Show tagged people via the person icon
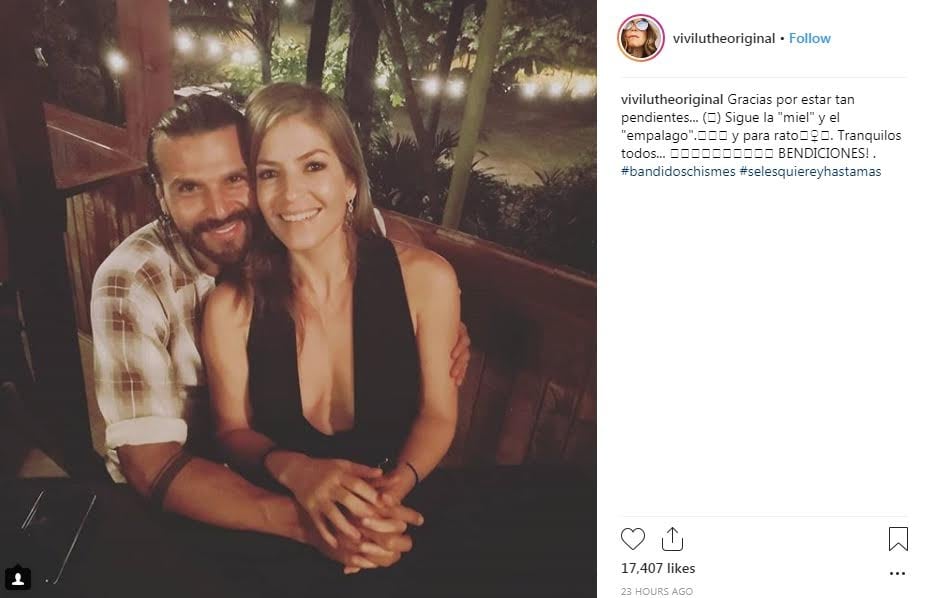This screenshot has height=598, width=929. (x=17, y=578)
